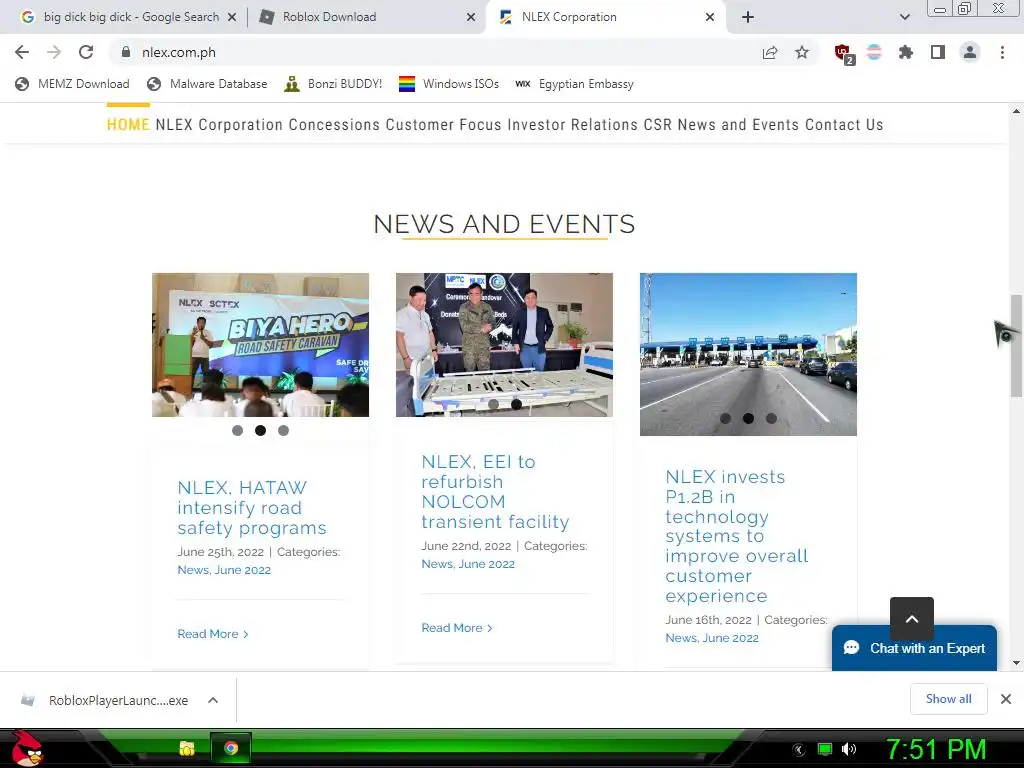Image resolution: width=1024 pixels, height=768 pixels.
Task: Open Chrome's three-dot menu
Action: 1002,52
